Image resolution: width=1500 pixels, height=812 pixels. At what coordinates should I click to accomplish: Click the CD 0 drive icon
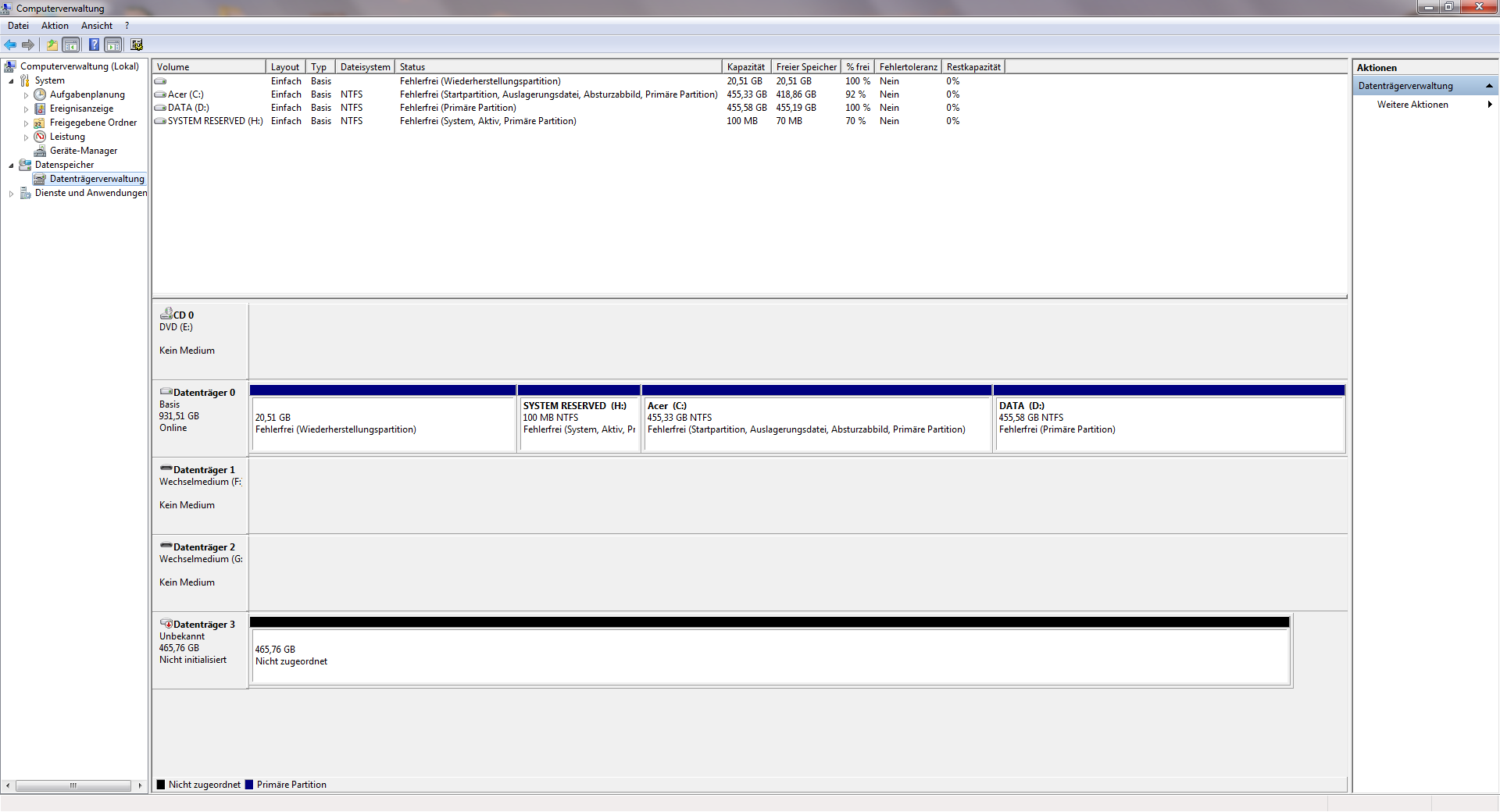166,314
